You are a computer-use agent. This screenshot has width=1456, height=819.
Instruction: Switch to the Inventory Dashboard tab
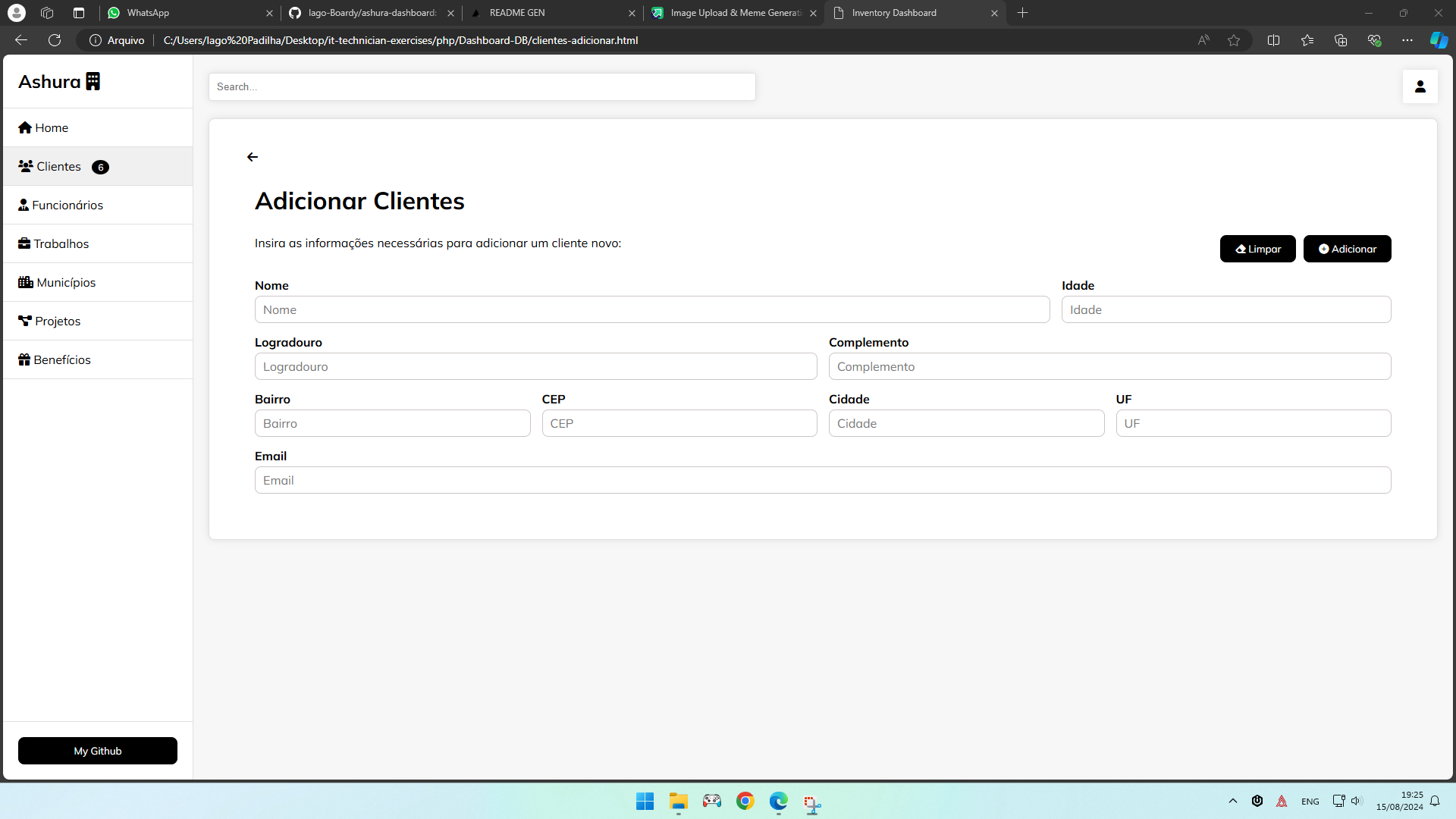pos(895,13)
